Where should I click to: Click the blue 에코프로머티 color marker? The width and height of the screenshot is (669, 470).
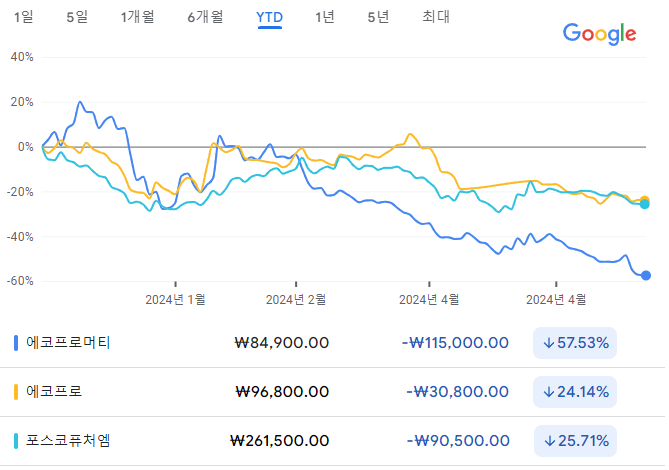pos(16,343)
